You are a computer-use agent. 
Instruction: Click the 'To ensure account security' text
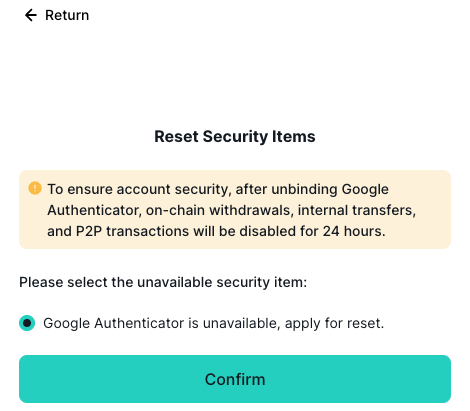(x=139, y=189)
